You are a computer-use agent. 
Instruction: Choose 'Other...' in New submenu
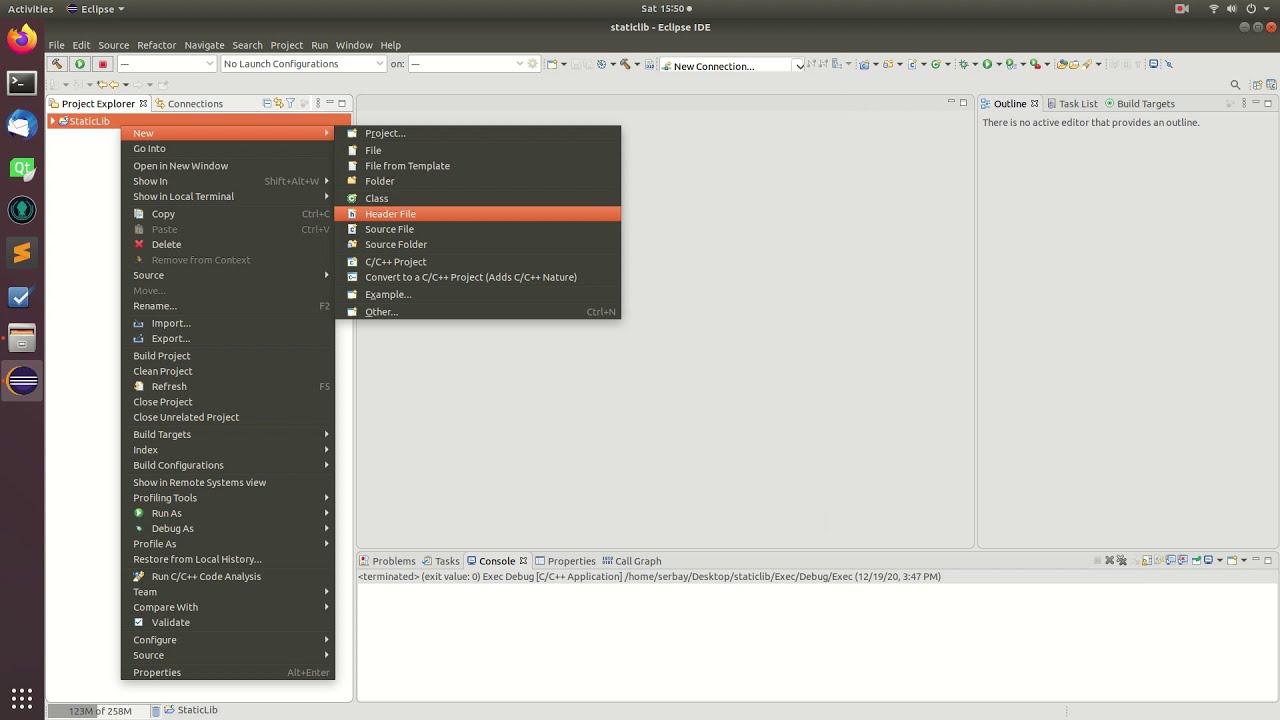478,312
